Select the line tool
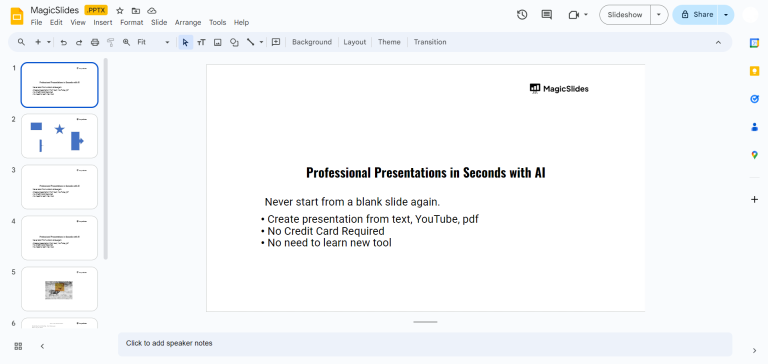Image resolution: width=768 pixels, height=364 pixels. [x=250, y=42]
